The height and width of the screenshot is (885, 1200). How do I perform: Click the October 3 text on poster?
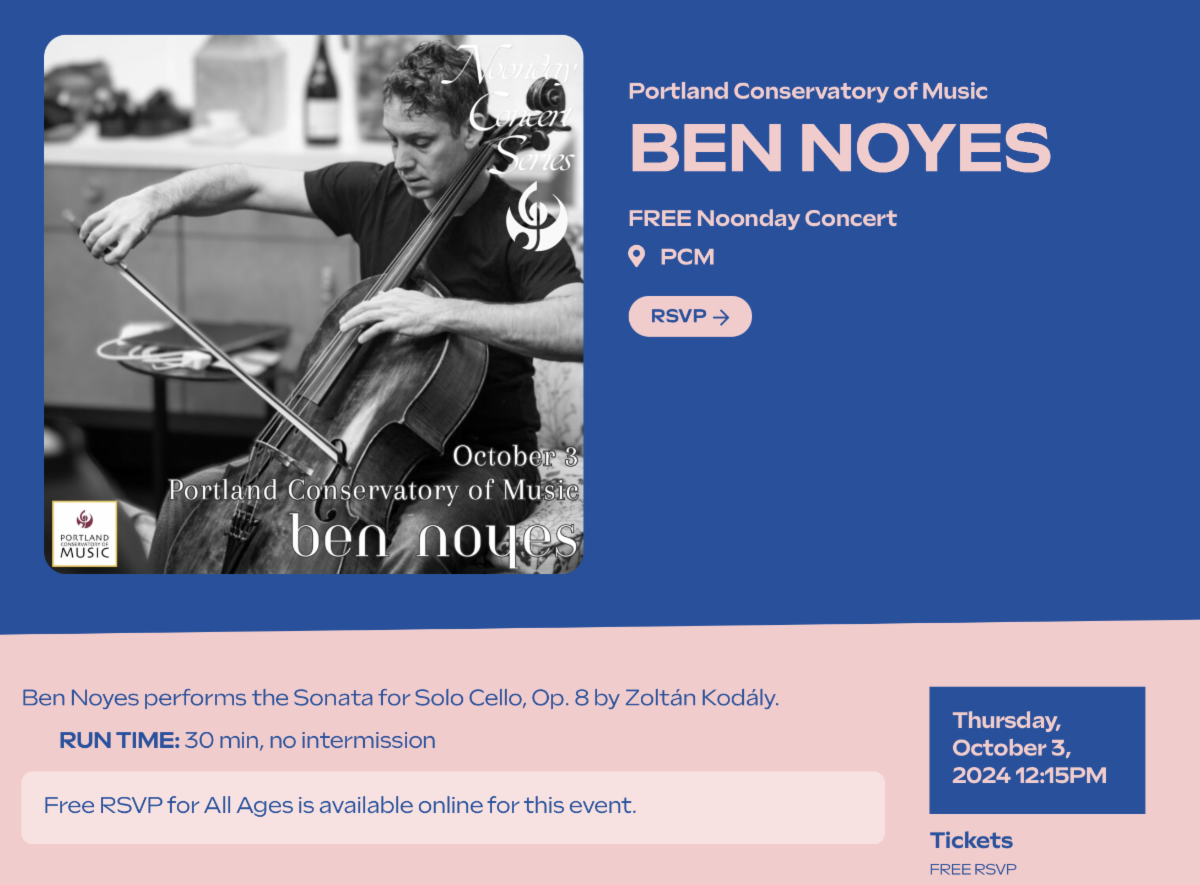(515, 457)
